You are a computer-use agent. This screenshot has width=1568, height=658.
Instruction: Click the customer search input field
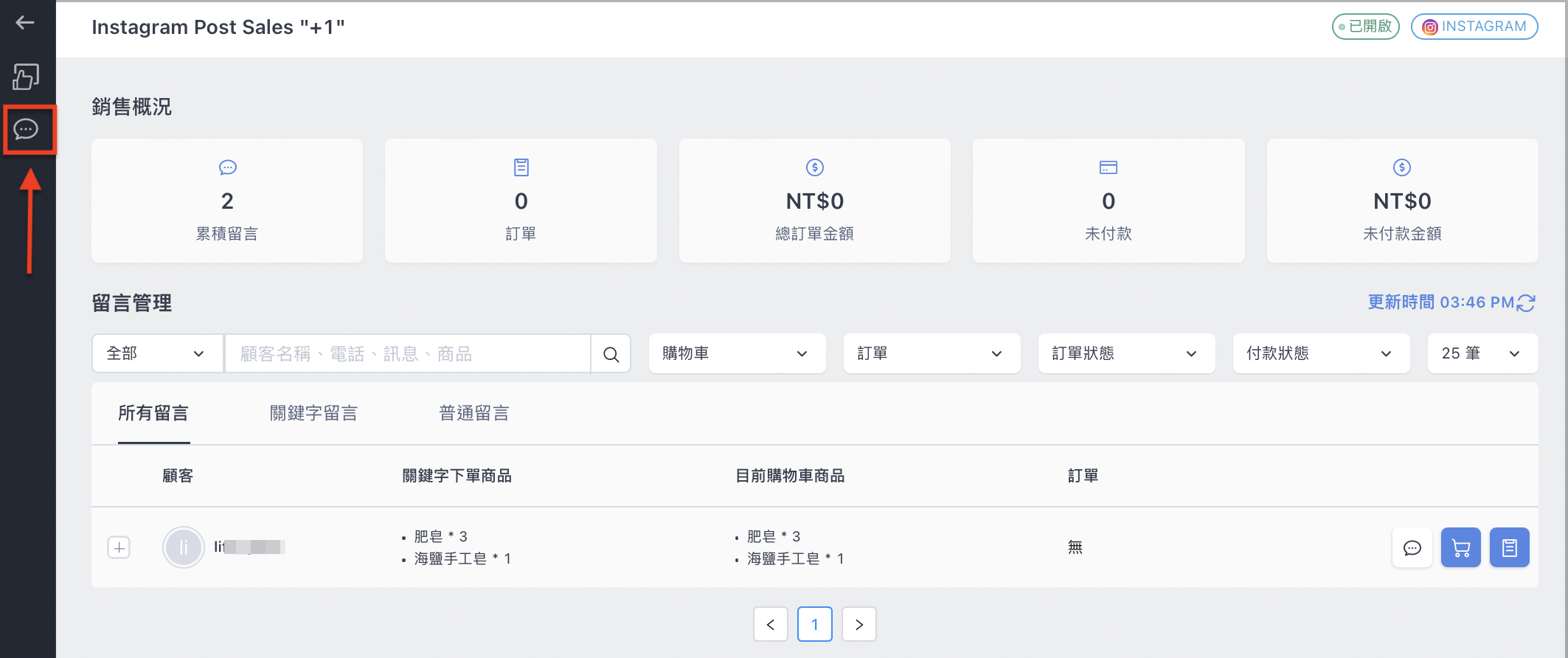(x=407, y=354)
